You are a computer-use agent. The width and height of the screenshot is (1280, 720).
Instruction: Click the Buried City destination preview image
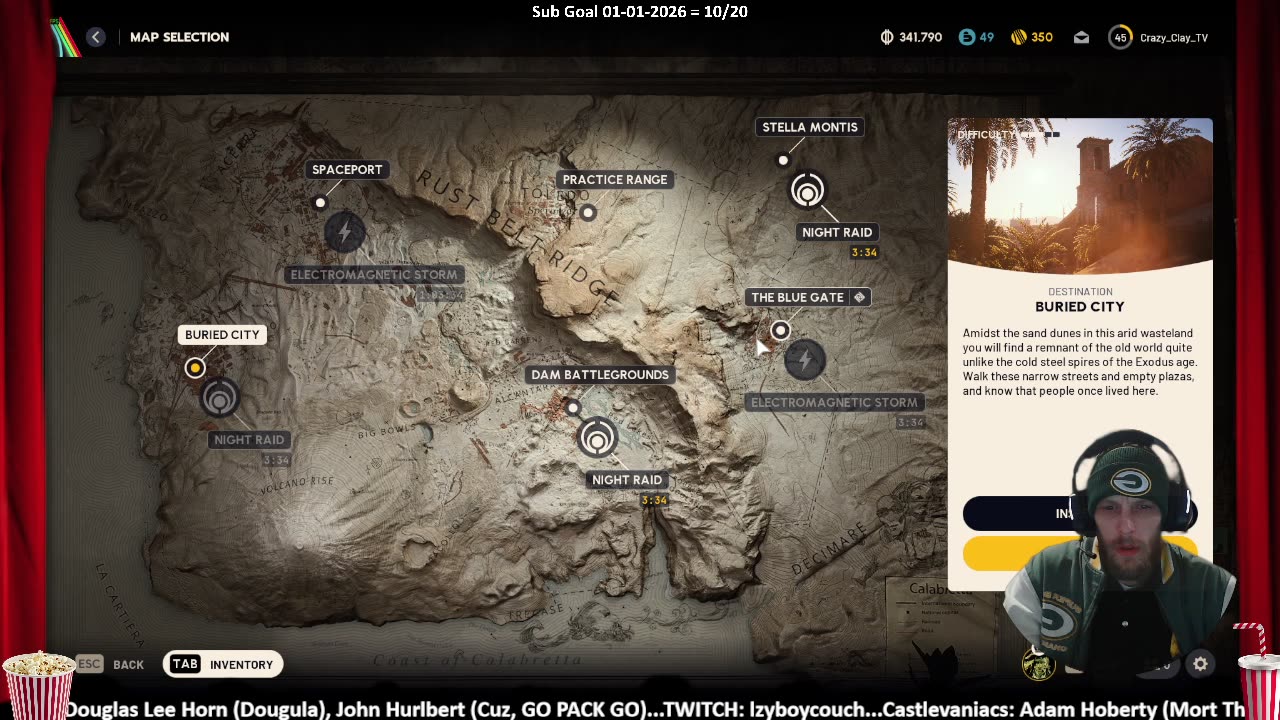pyautogui.click(x=1080, y=195)
